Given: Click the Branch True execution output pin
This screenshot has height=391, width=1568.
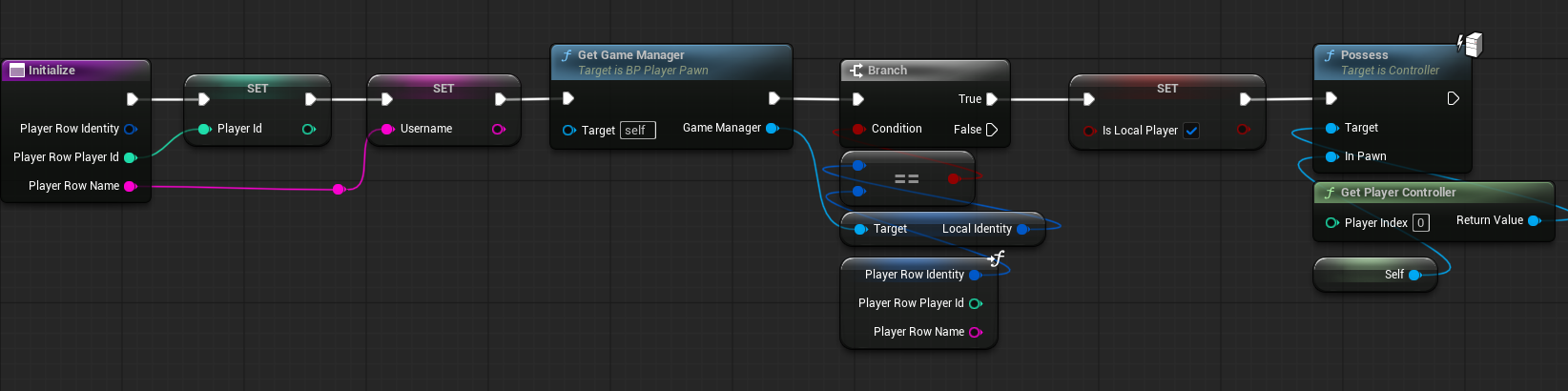Looking at the screenshot, I should (992, 99).
